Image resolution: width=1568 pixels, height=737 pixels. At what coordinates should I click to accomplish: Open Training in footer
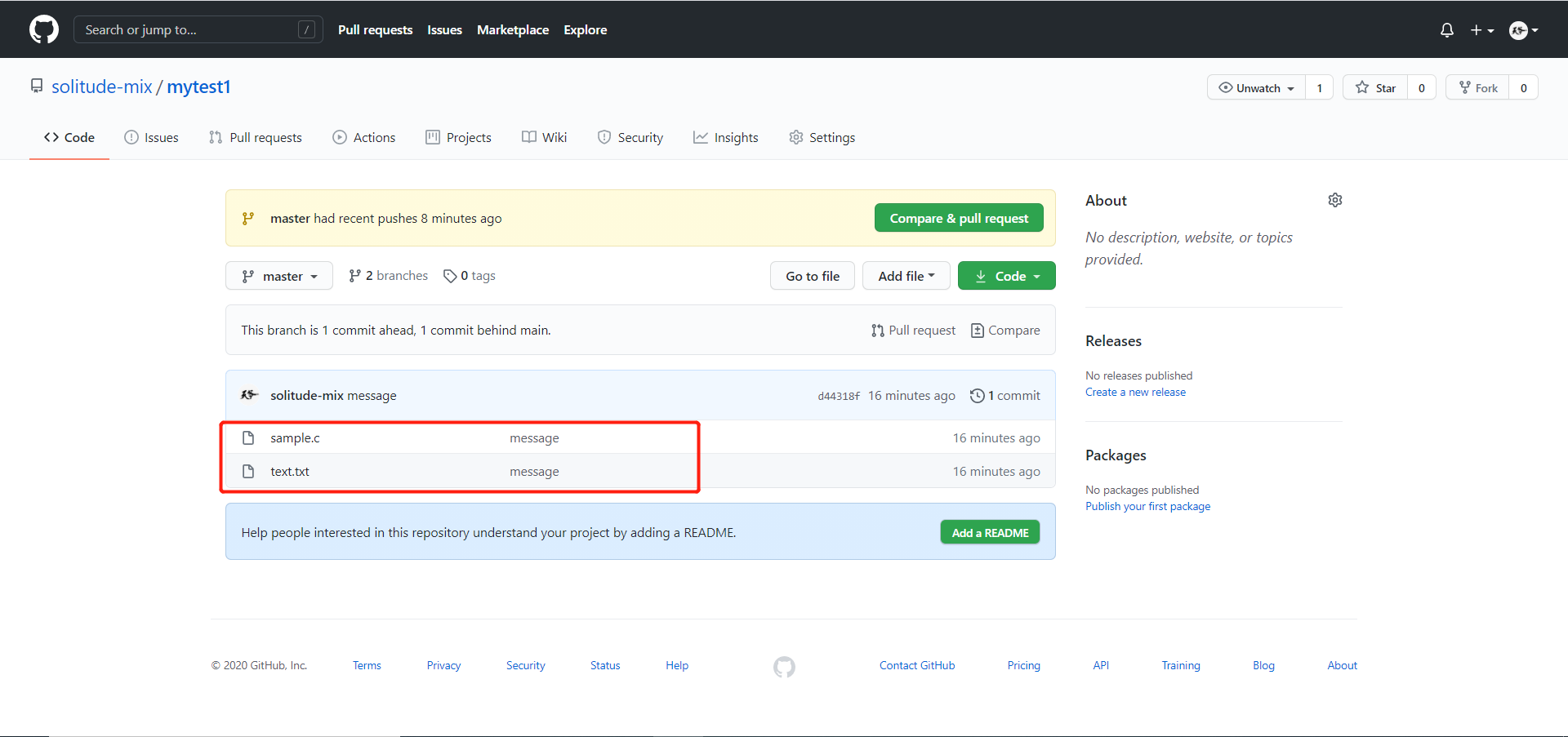point(1181,665)
